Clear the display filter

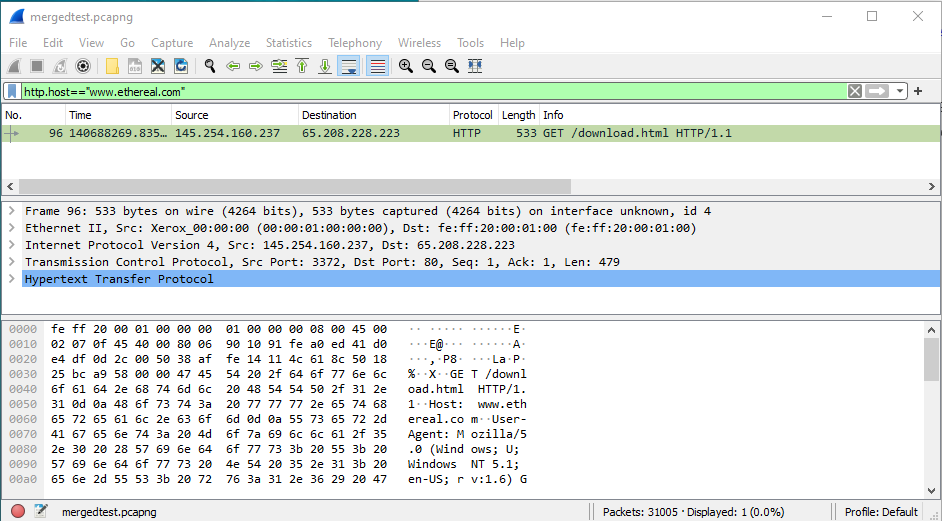pyautogui.click(x=855, y=91)
